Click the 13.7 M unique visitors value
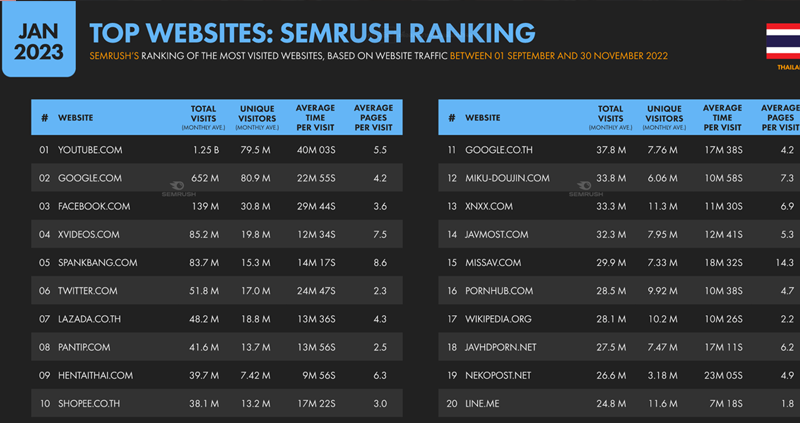 point(256,347)
